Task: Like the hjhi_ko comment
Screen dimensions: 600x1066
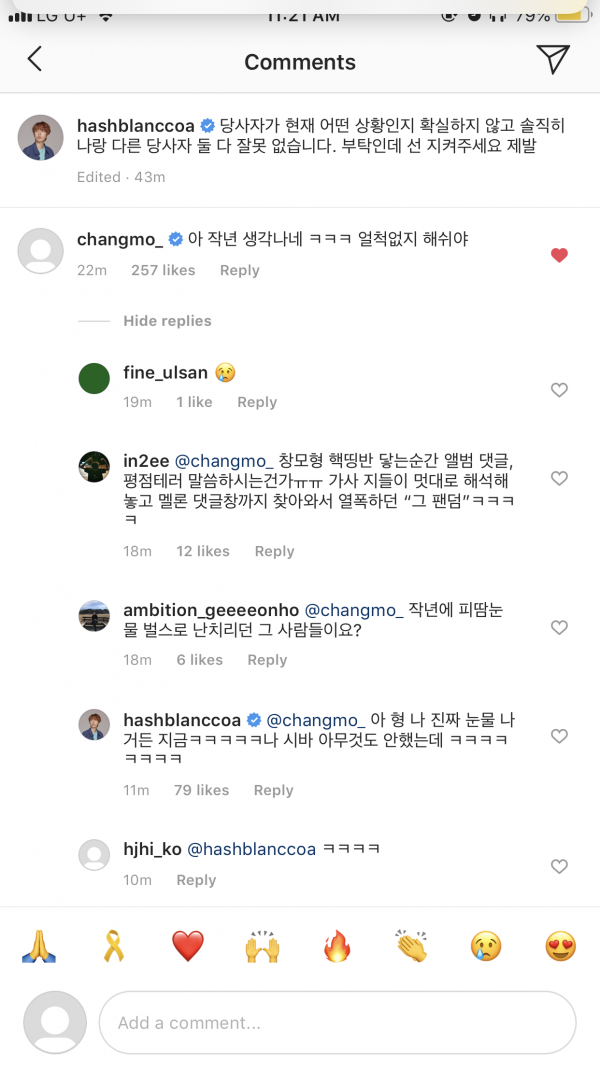Action: click(560, 866)
